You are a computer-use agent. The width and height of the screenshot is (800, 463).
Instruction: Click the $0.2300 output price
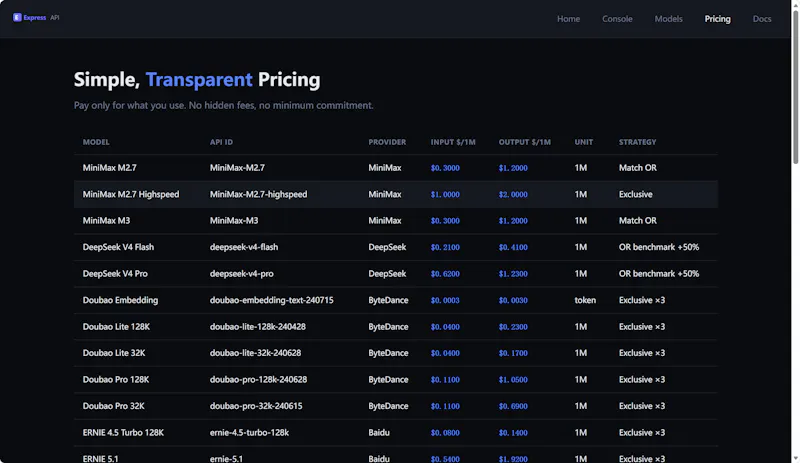(x=513, y=327)
